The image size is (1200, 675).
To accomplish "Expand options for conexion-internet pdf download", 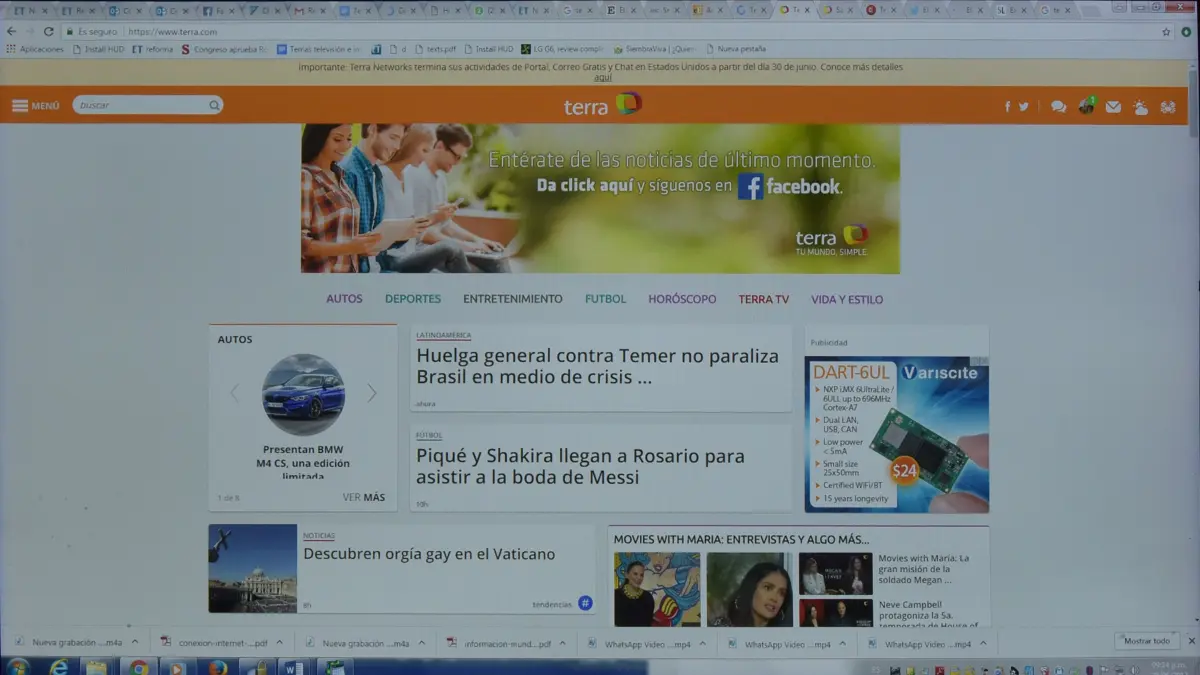I will coord(280,643).
